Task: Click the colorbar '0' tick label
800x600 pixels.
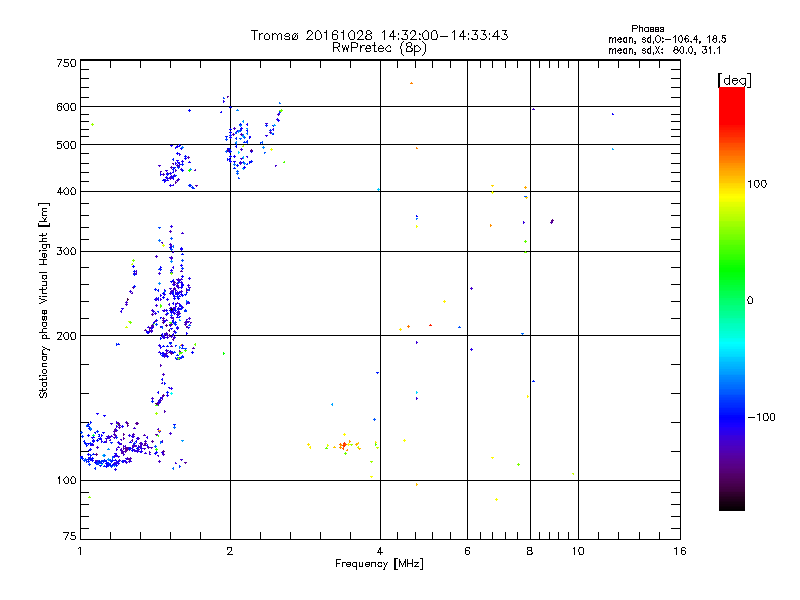Action: [x=750, y=301]
